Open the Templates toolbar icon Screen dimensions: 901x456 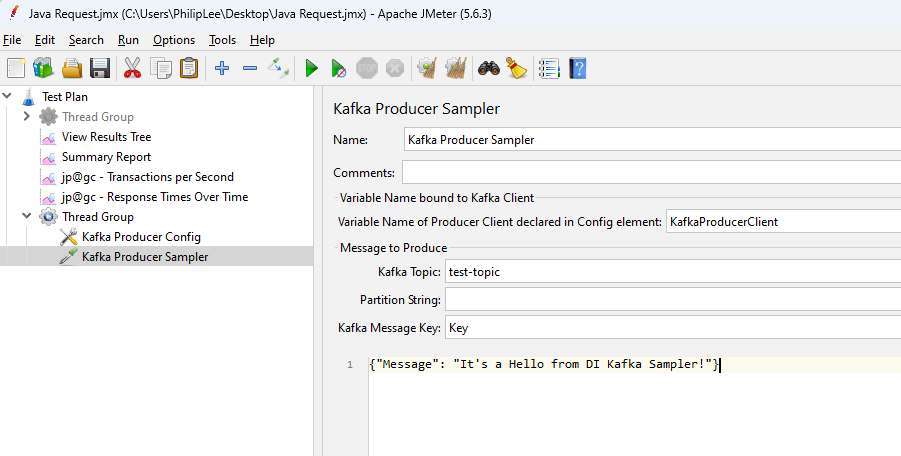(x=43, y=68)
